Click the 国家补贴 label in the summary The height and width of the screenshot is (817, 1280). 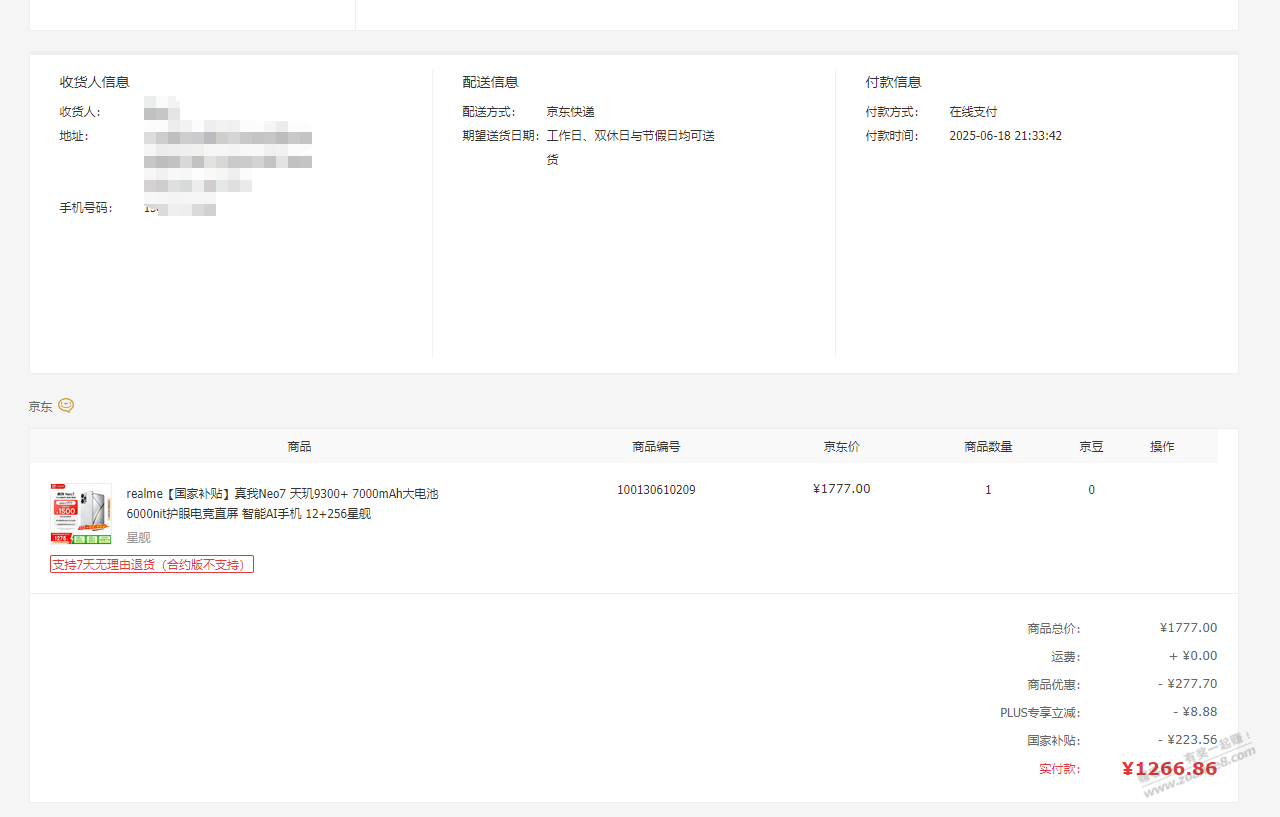click(1054, 741)
